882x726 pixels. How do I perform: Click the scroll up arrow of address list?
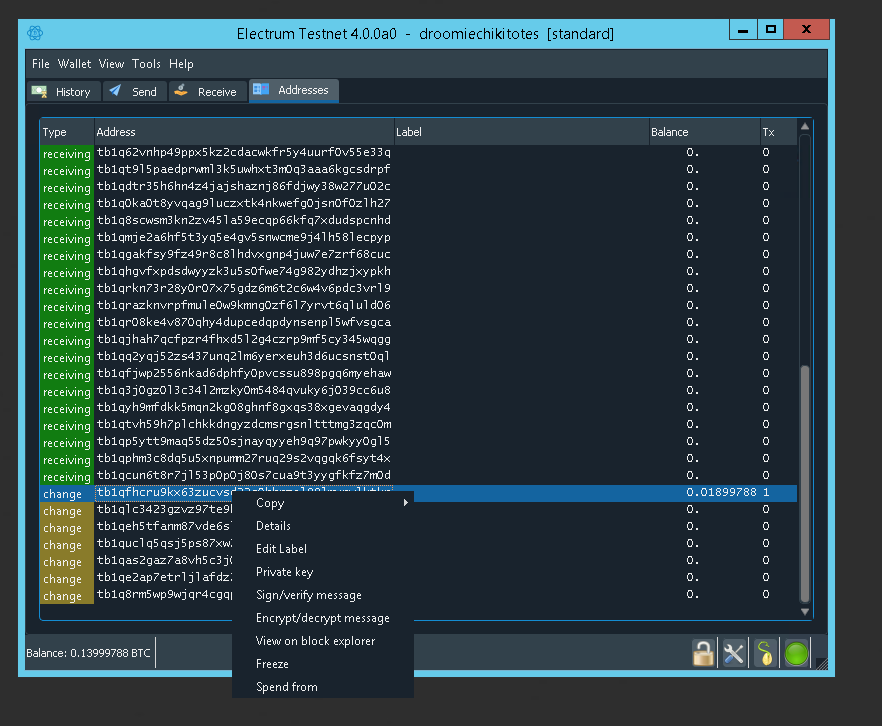point(805,127)
